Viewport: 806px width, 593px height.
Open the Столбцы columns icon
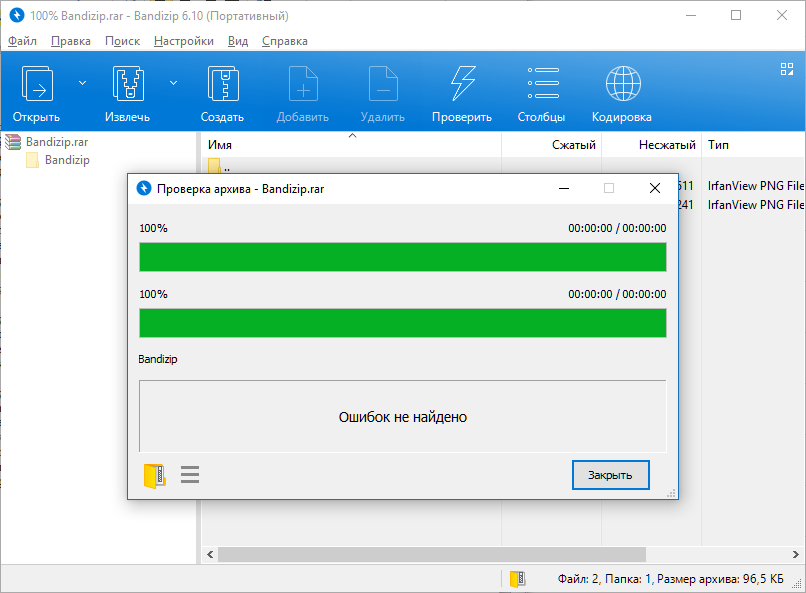tap(543, 83)
